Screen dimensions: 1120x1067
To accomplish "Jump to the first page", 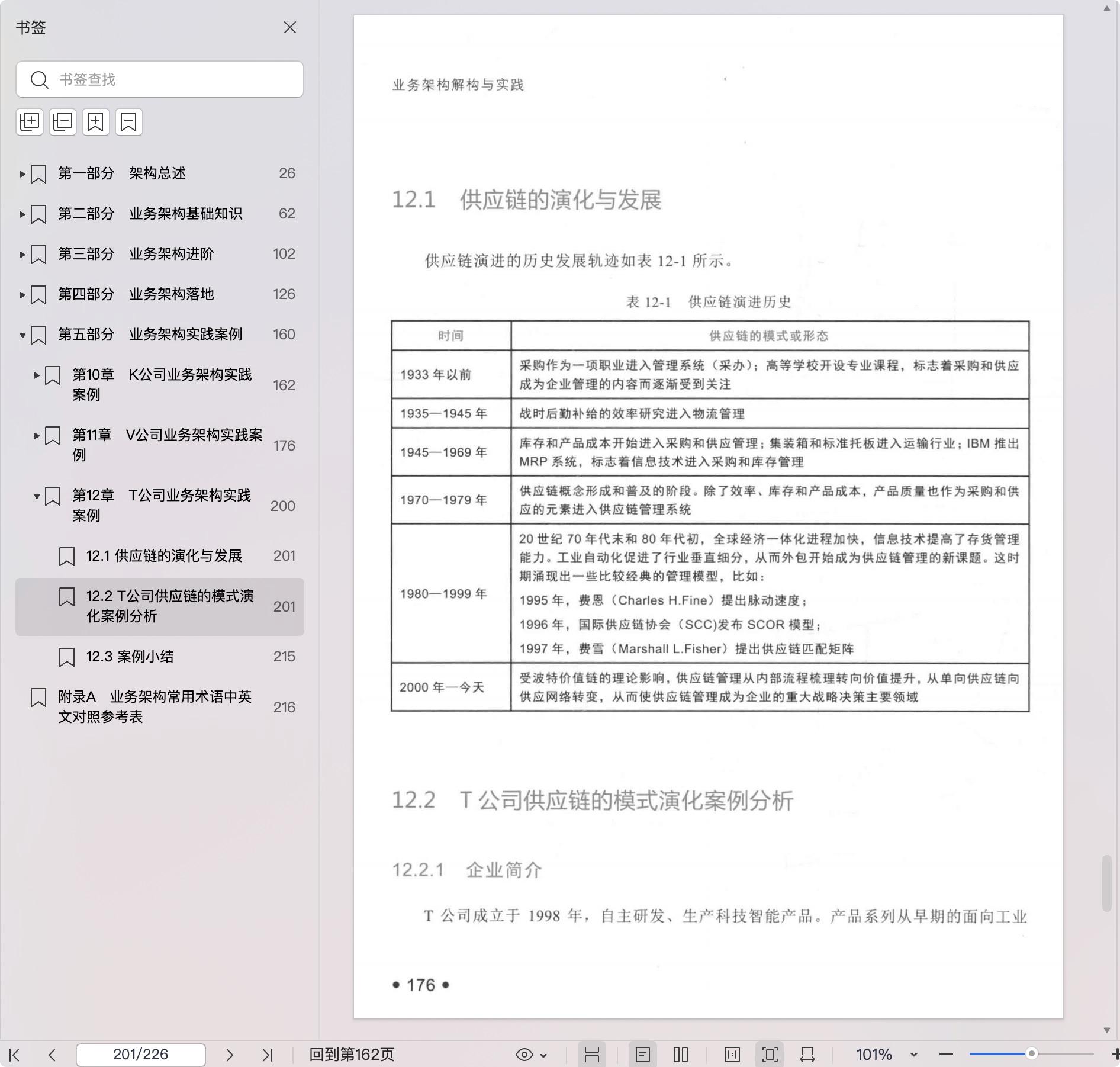I will click(x=15, y=1055).
